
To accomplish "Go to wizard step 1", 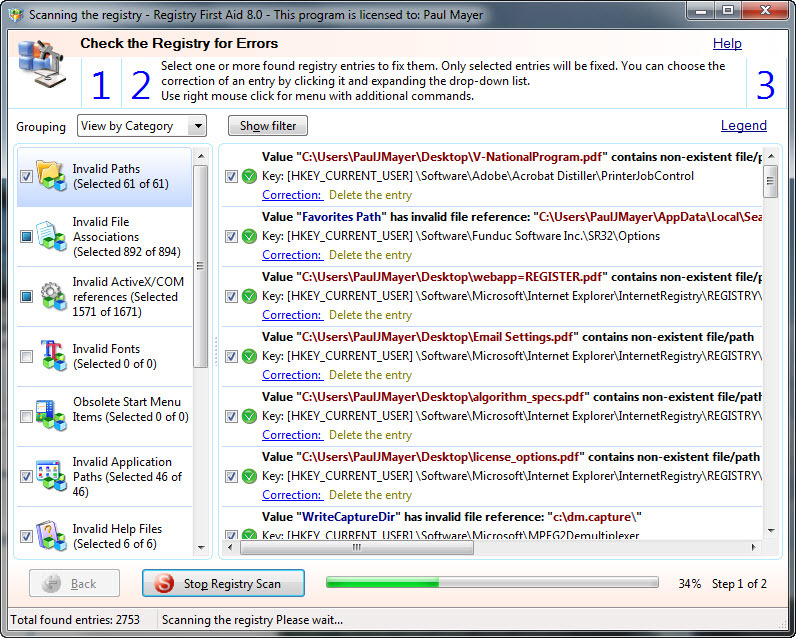I will 101,85.
